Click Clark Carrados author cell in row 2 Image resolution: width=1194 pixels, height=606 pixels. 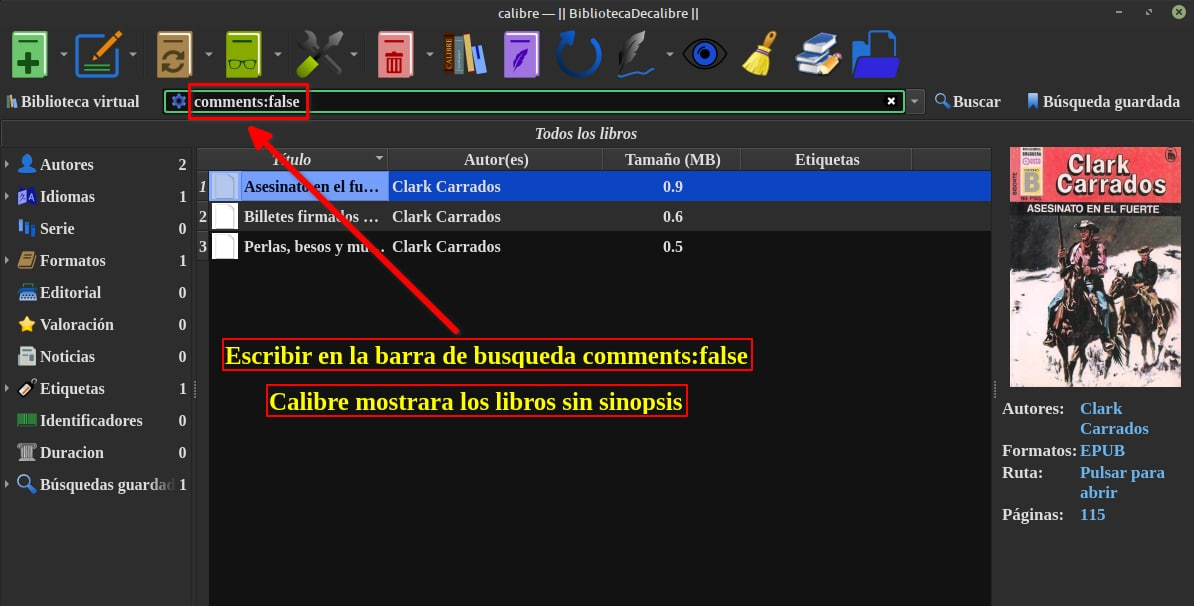tap(496, 216)
